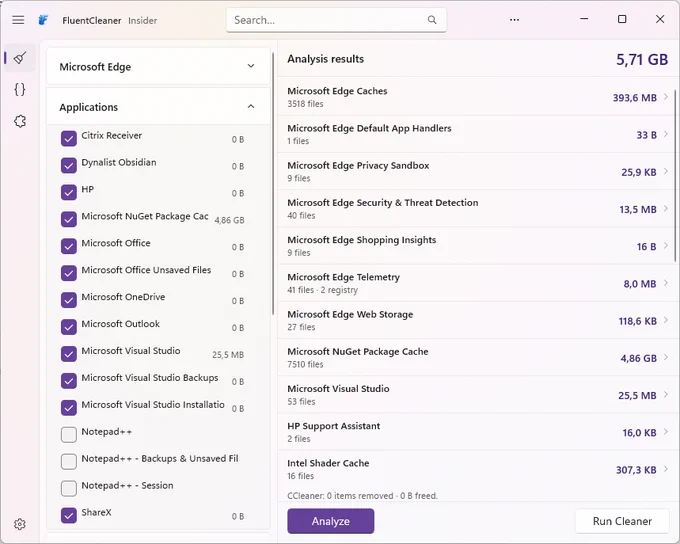
Task: Click the 'CCleaner: 0 items removed' status
Action: click(x=362, y=496)
